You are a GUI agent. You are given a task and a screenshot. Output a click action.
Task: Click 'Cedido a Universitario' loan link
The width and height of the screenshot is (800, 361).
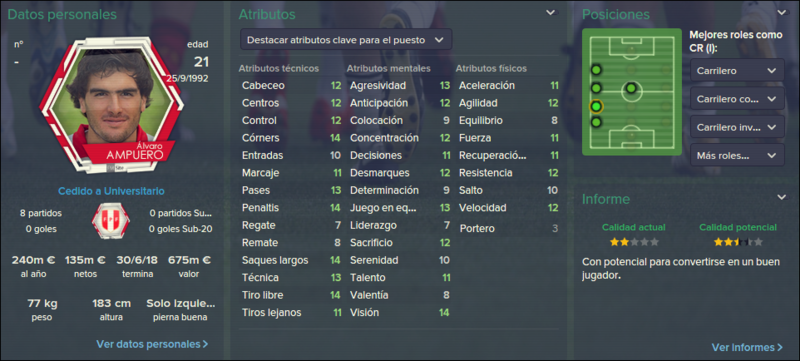111,191
